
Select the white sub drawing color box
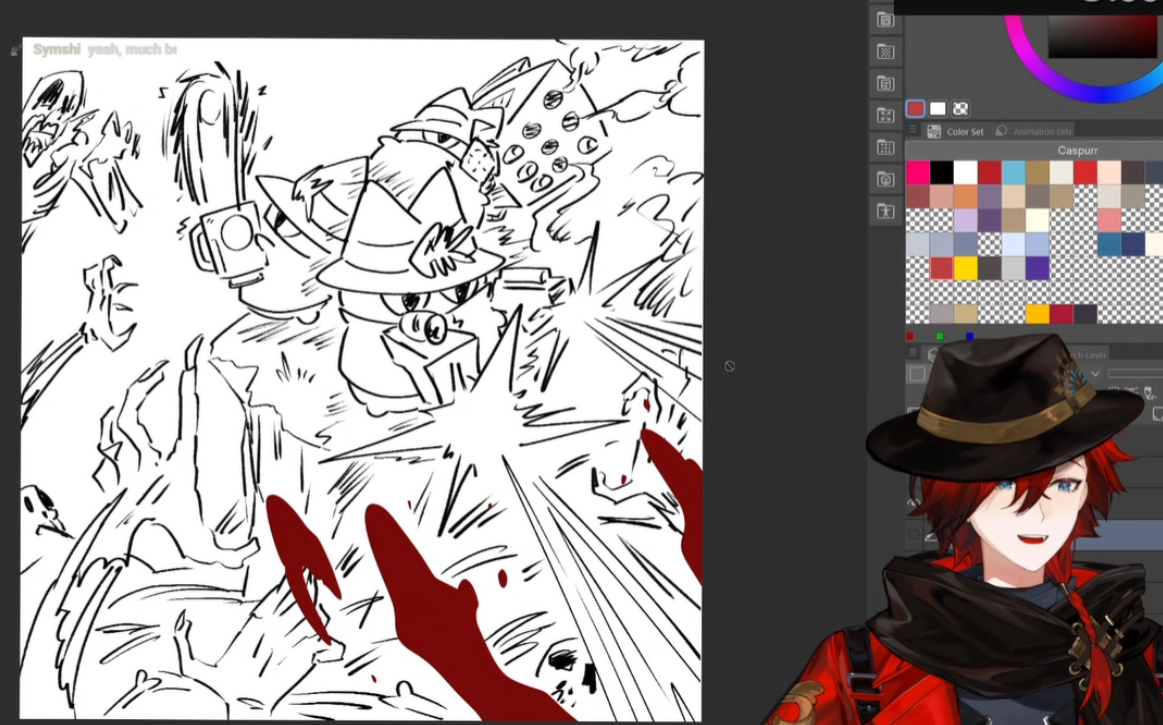[x=938, y=109]
